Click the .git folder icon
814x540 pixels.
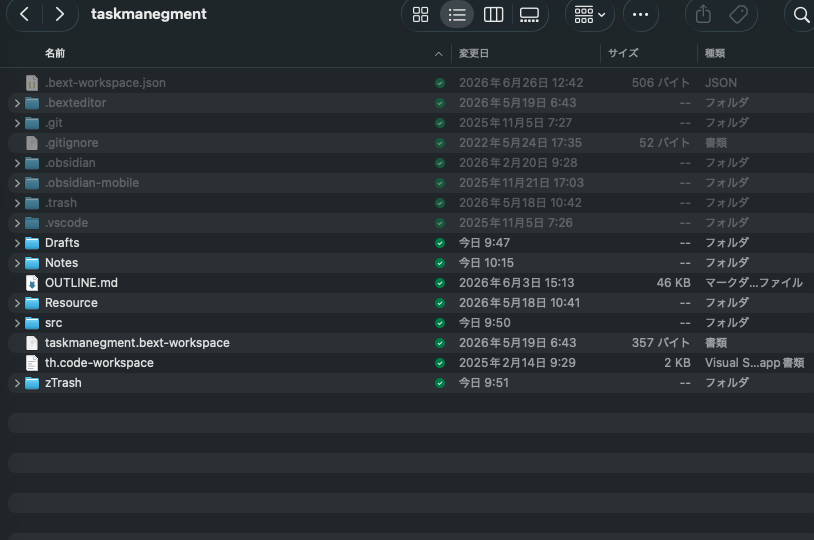[32, 123]
